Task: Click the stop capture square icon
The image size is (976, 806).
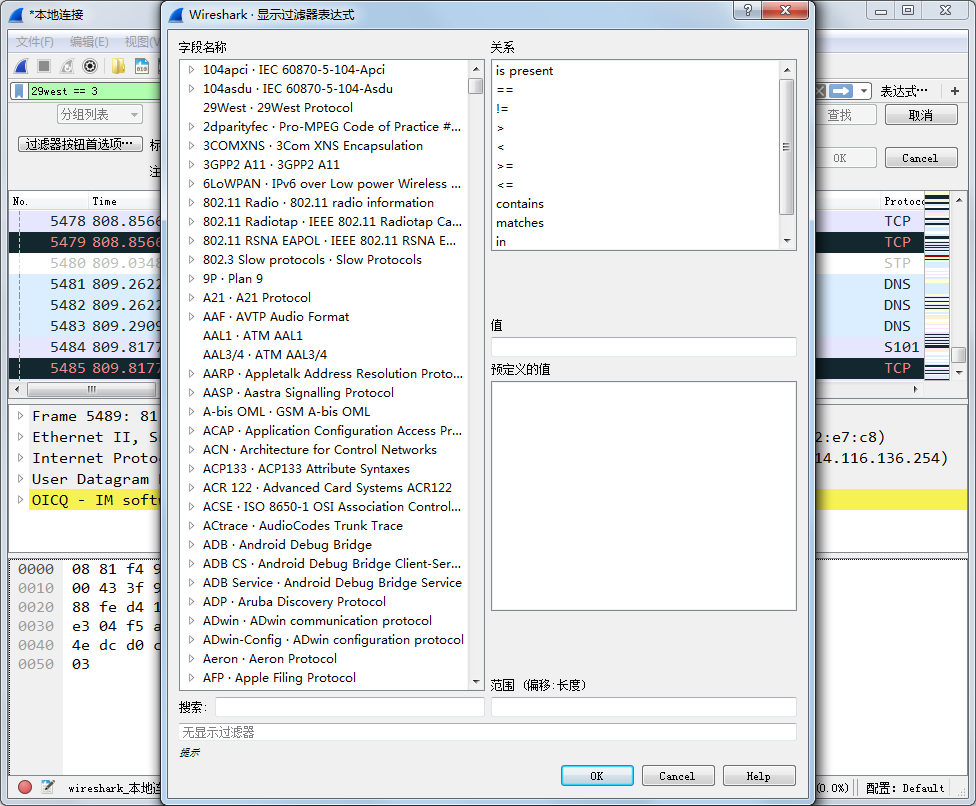Action: tap(44, 66)
